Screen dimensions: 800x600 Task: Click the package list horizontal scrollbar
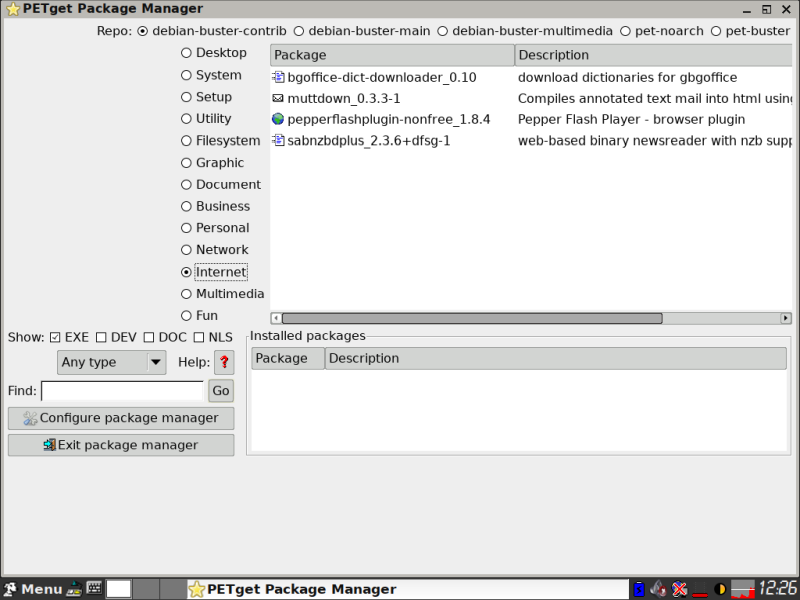471,318
